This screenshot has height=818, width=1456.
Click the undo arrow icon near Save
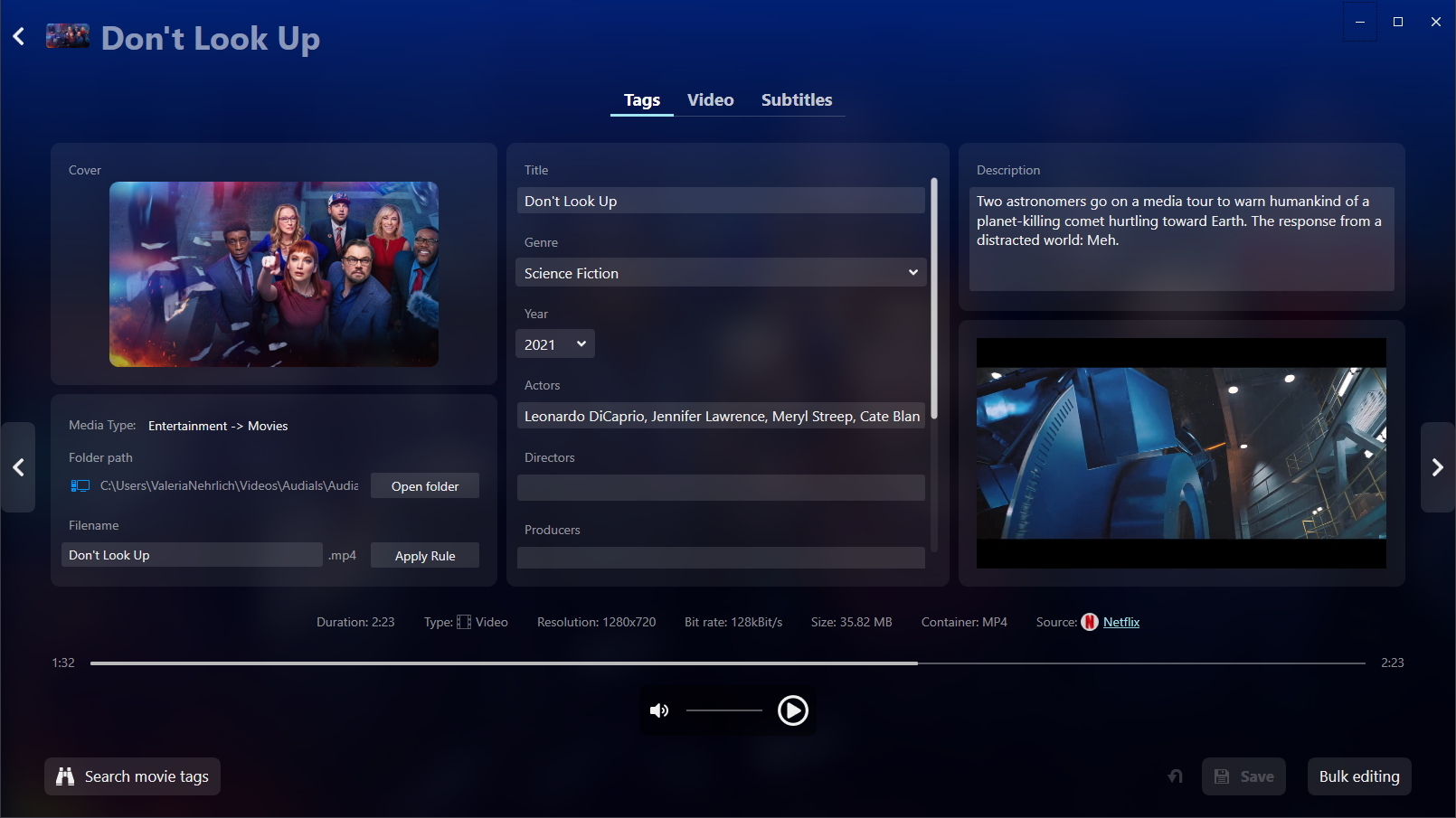tap(1175, 776)
